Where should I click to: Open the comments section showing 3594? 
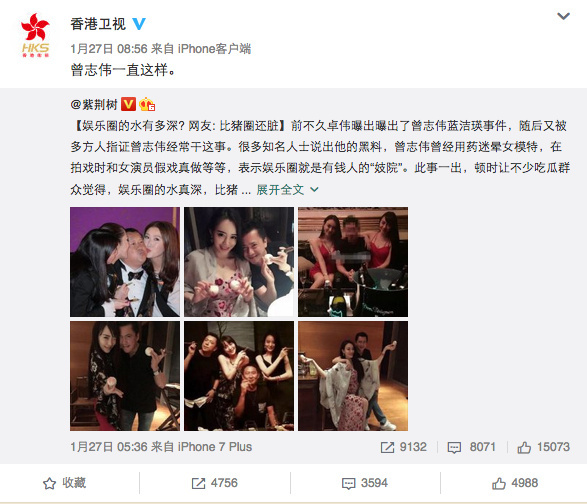click(x=365, y=483)
